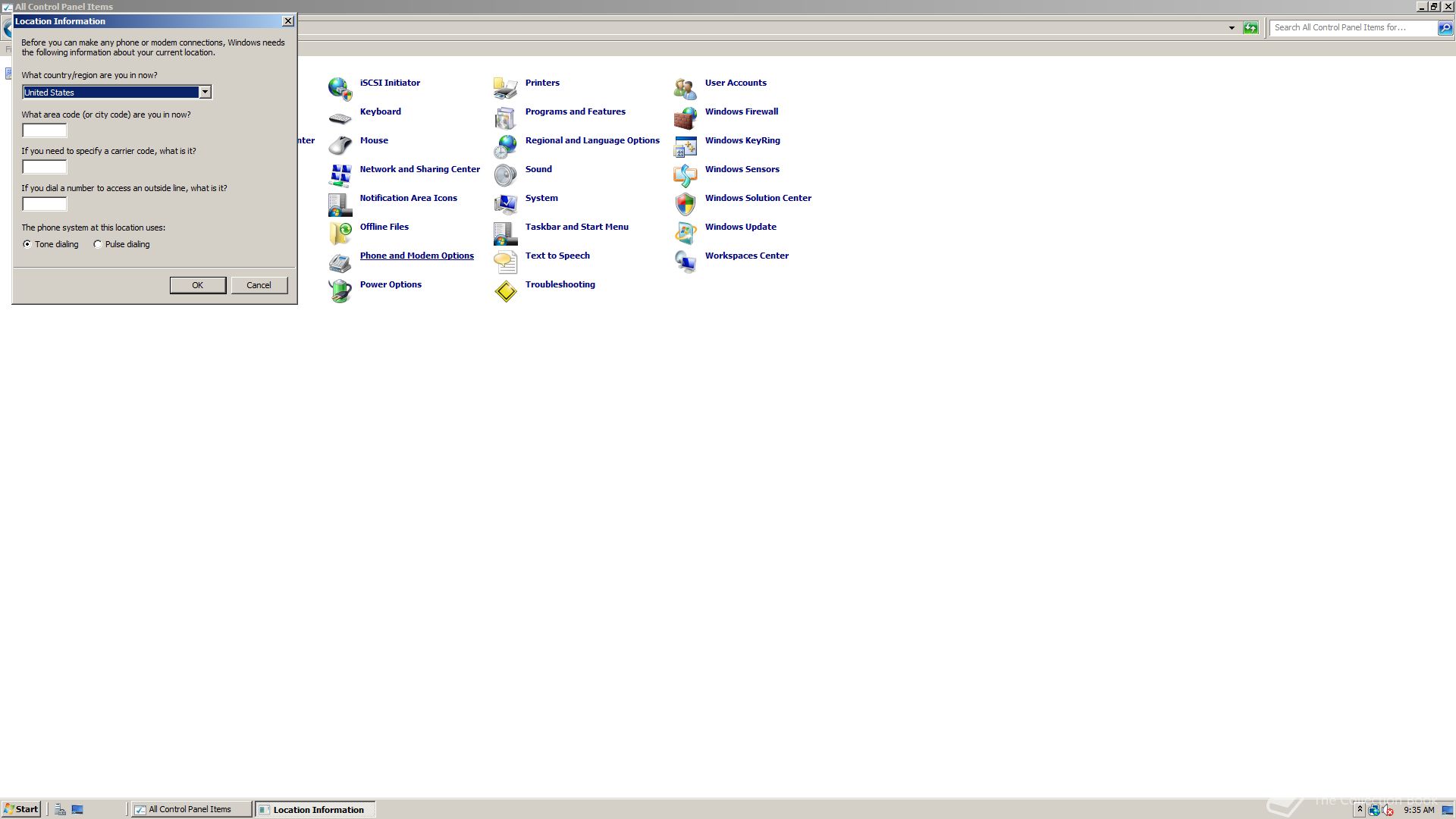1456x819 pixels.
Task: Click the Windows Firewall brick icon
Action: [685, 118]
